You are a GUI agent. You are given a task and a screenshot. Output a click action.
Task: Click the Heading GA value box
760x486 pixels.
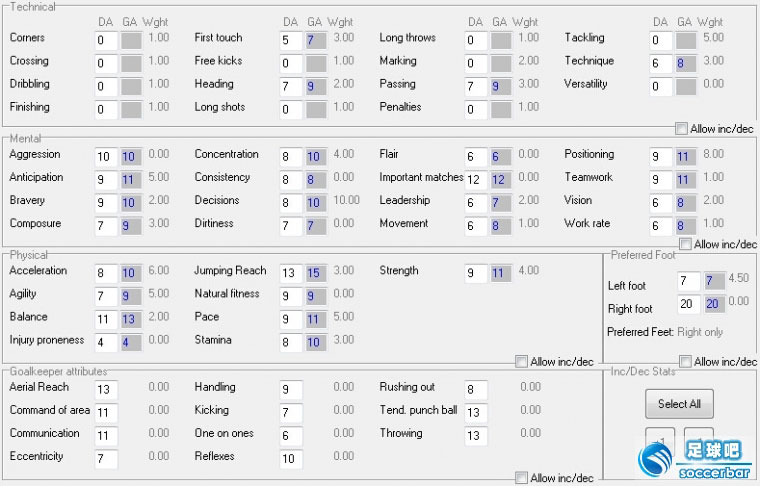coord(316,87)
